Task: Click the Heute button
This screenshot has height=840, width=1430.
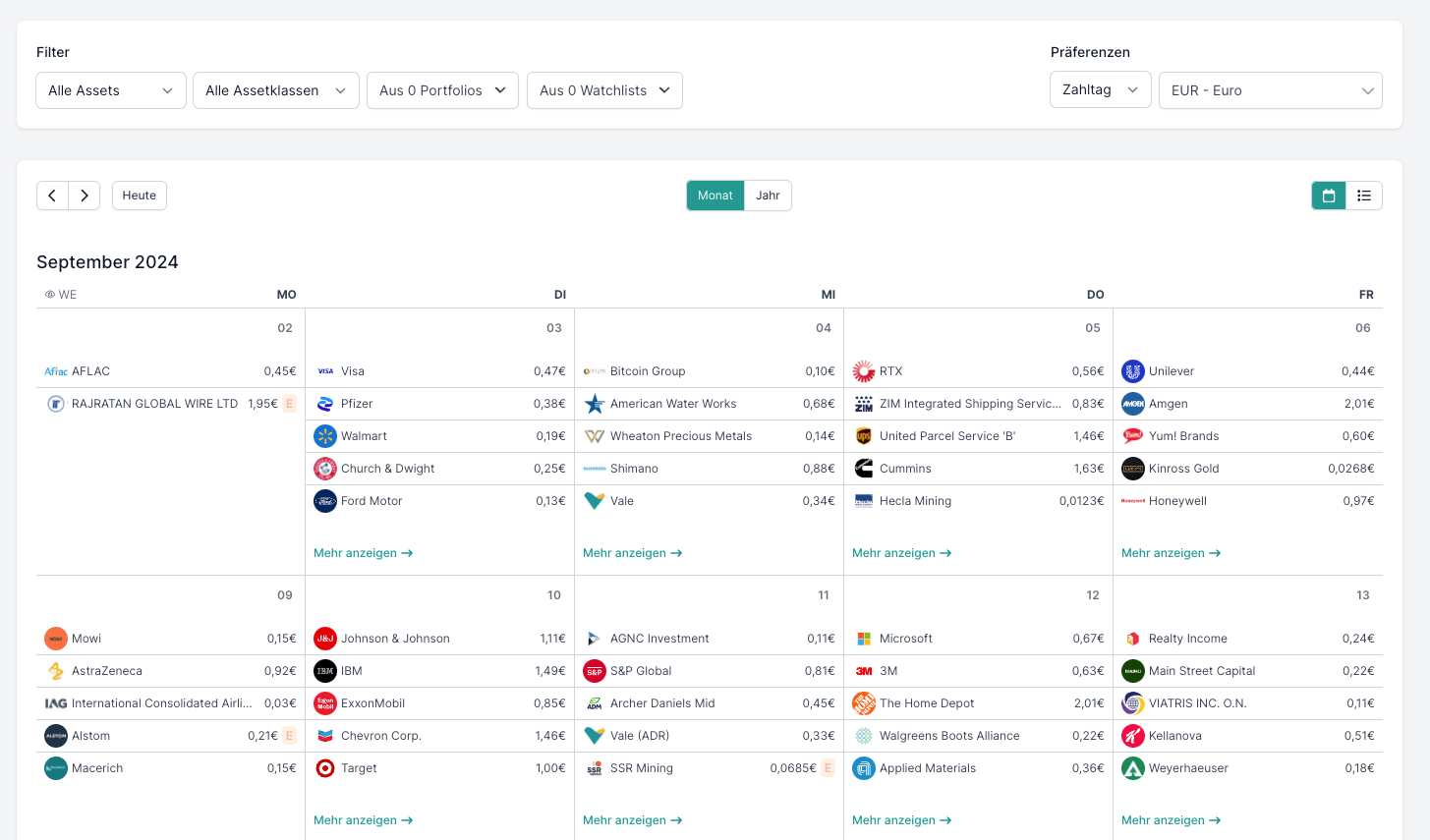Action: [140, 196]
